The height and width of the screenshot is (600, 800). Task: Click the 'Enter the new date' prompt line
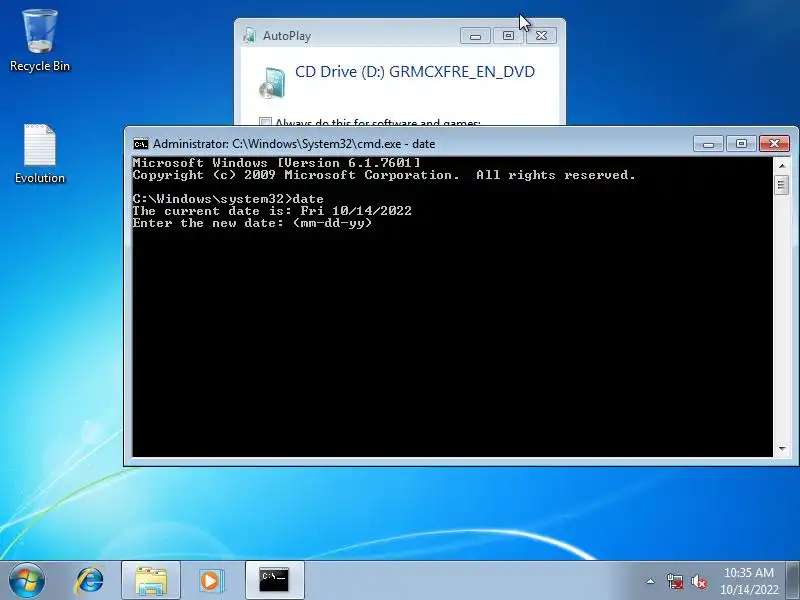(253, 223)
